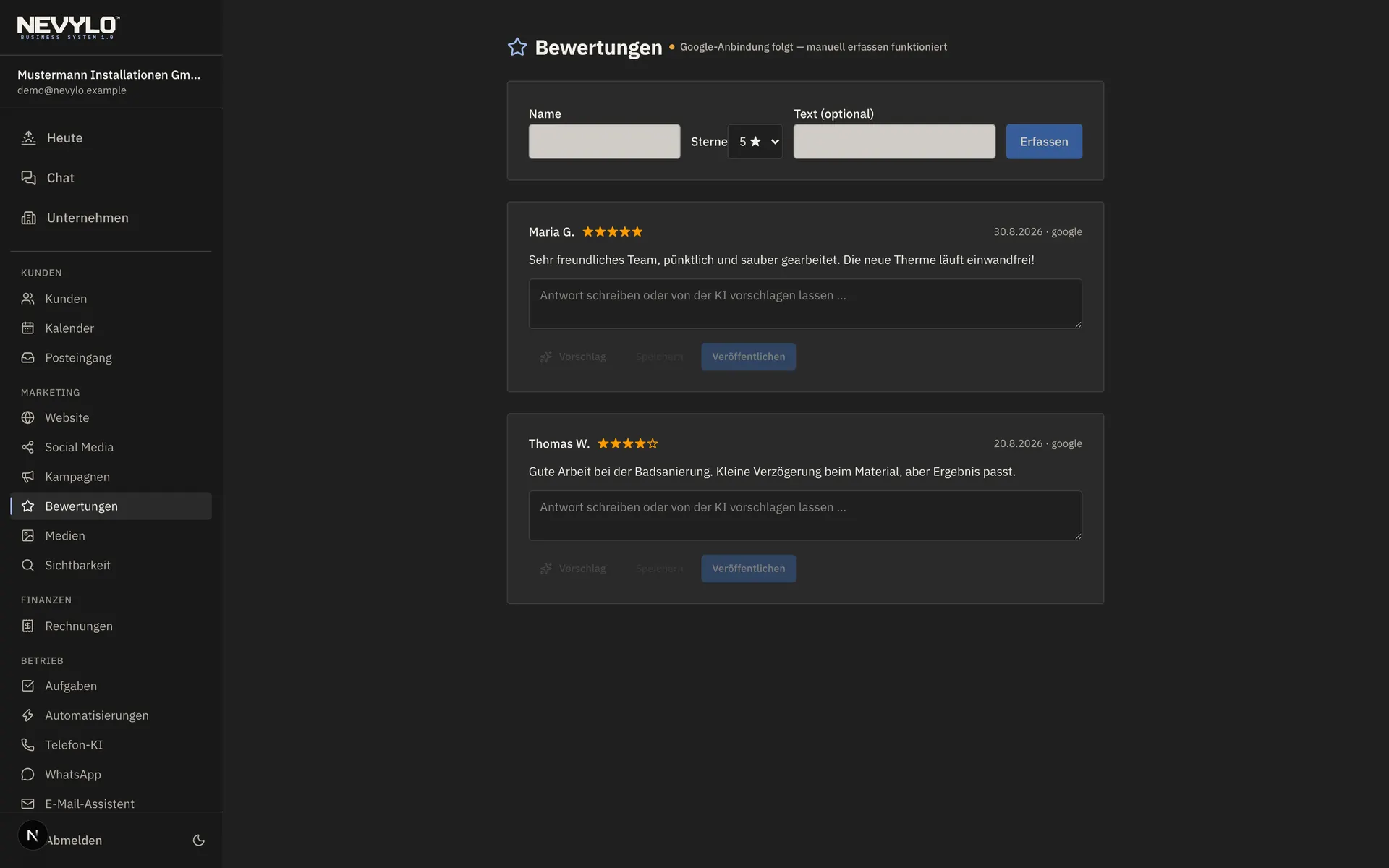Click the Erfassen button
This screenshot has width=1389, height=868.
[x=1044, y=142]
